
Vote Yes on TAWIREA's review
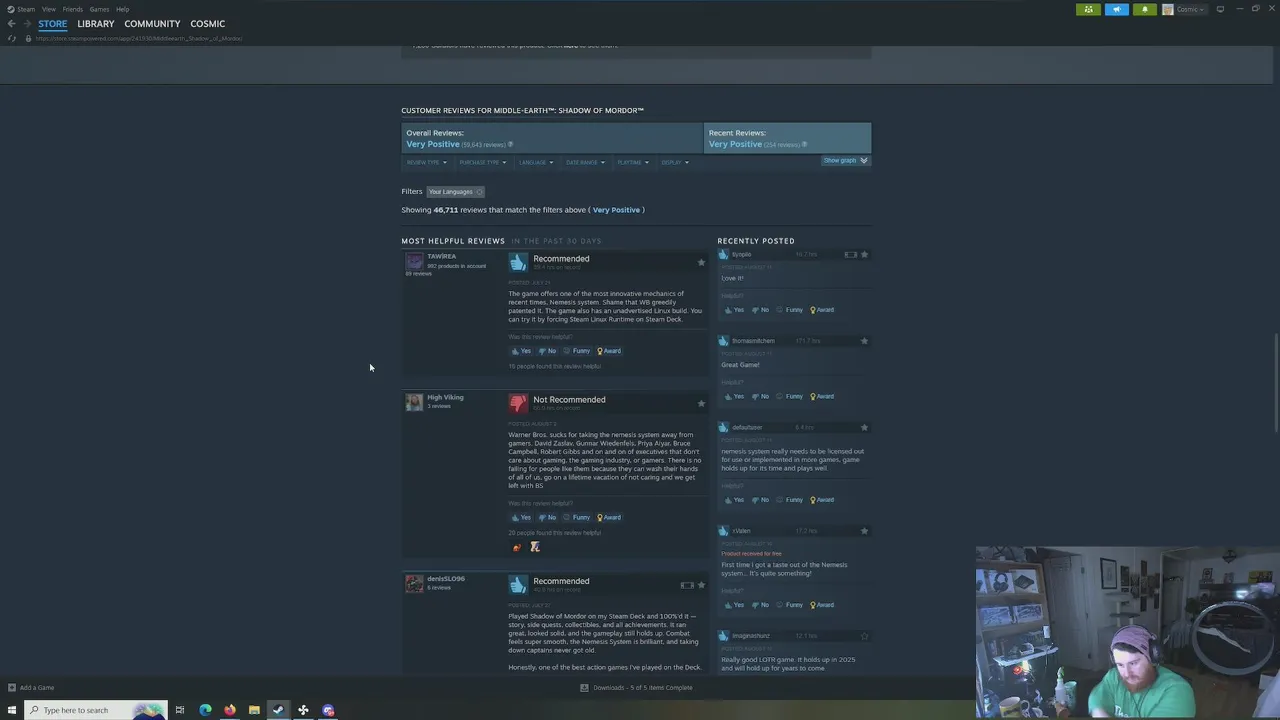coord(521,351)
